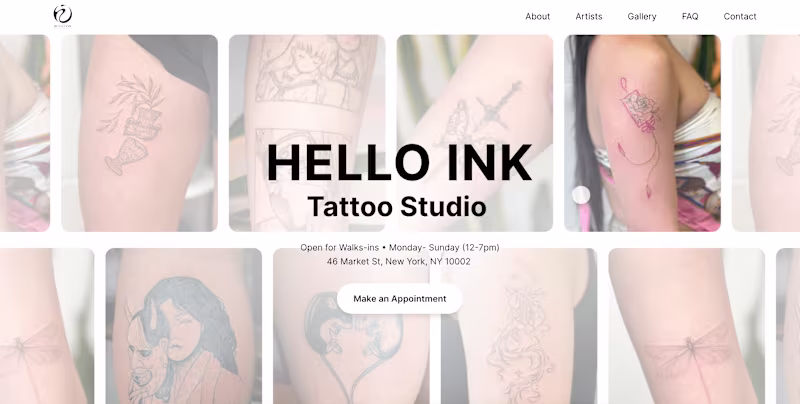Click the Hello Ink logo icon
800x404 pixels.
click(62, 16)
